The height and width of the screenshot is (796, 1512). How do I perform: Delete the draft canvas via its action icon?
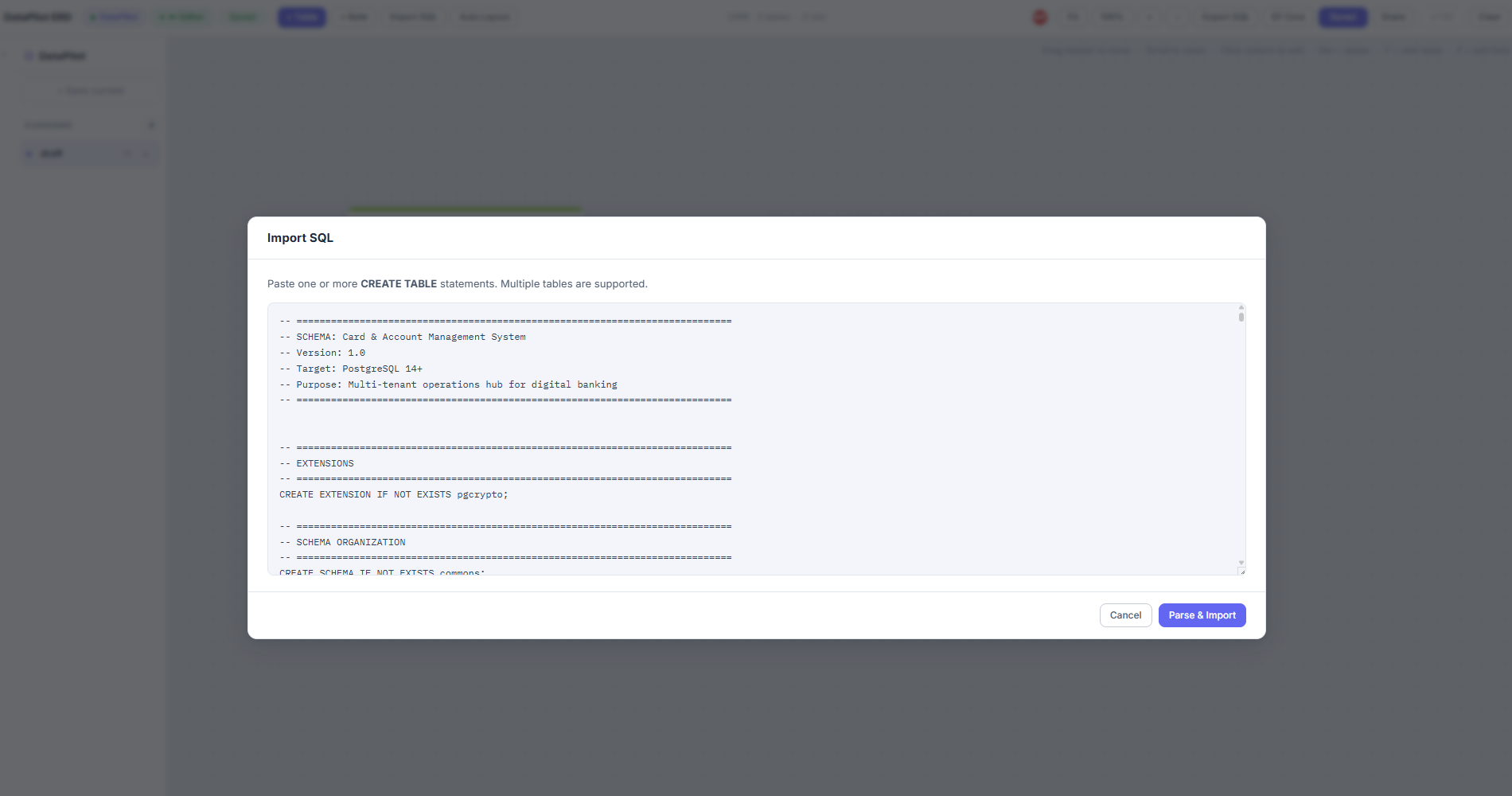tap(146, 153)
